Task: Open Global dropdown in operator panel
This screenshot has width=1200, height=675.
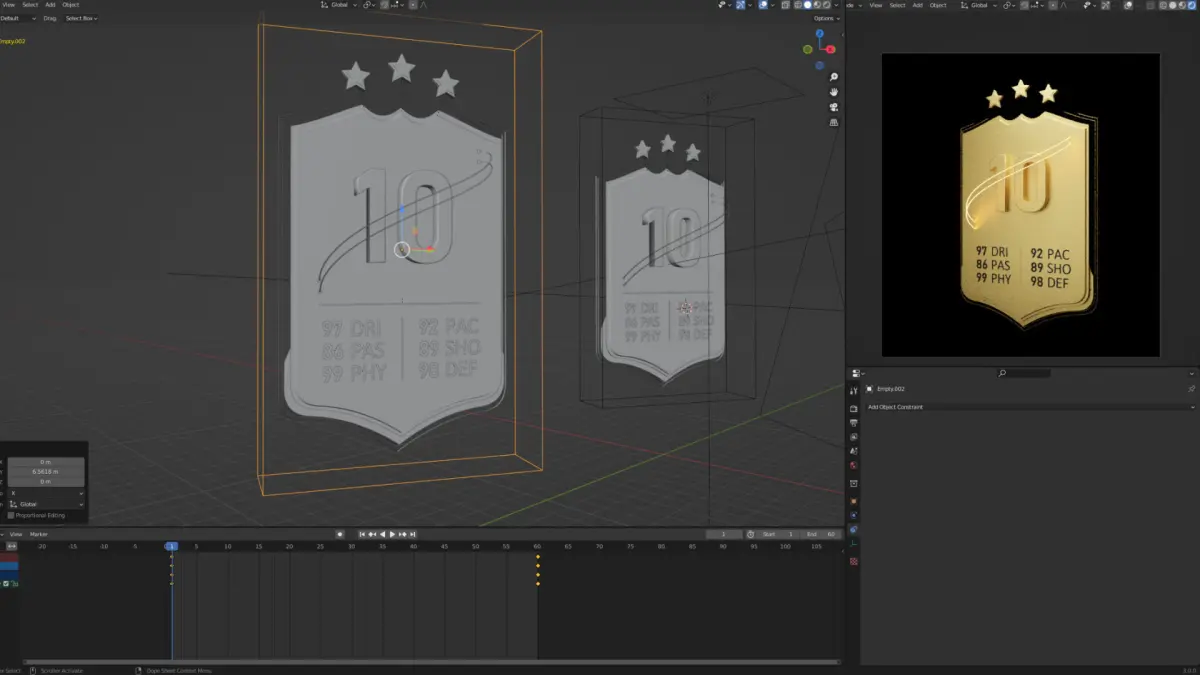Action: tap(45, 504)
